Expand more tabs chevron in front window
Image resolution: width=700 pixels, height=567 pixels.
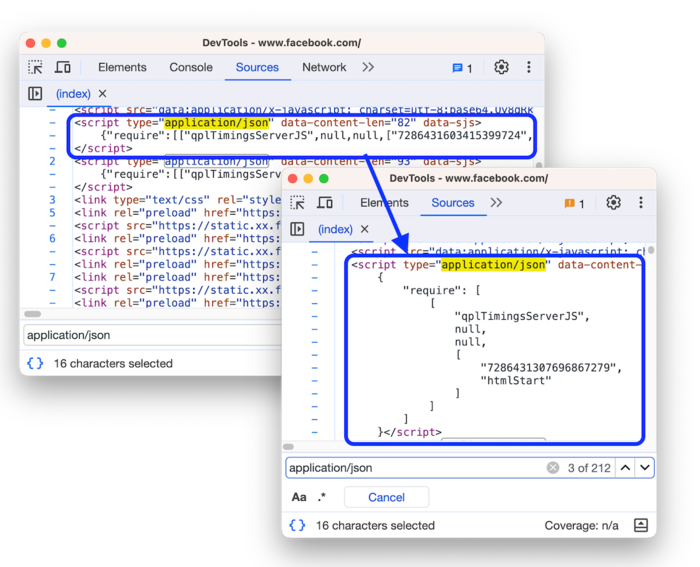[496, 203]
